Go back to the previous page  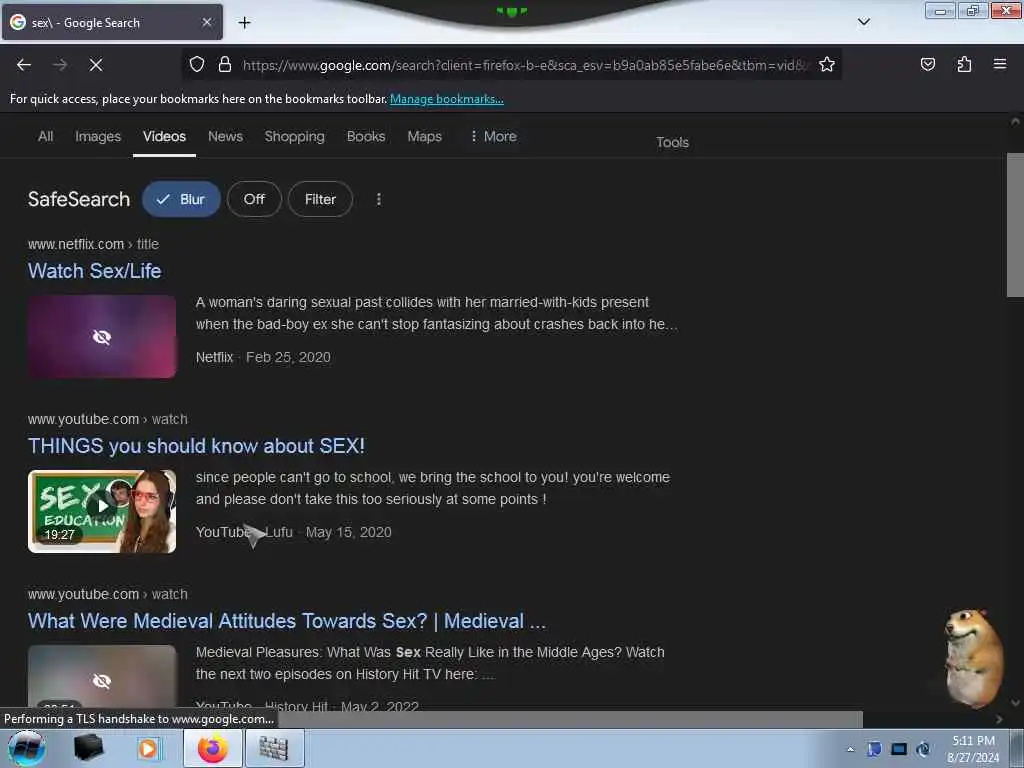[24, 65]
